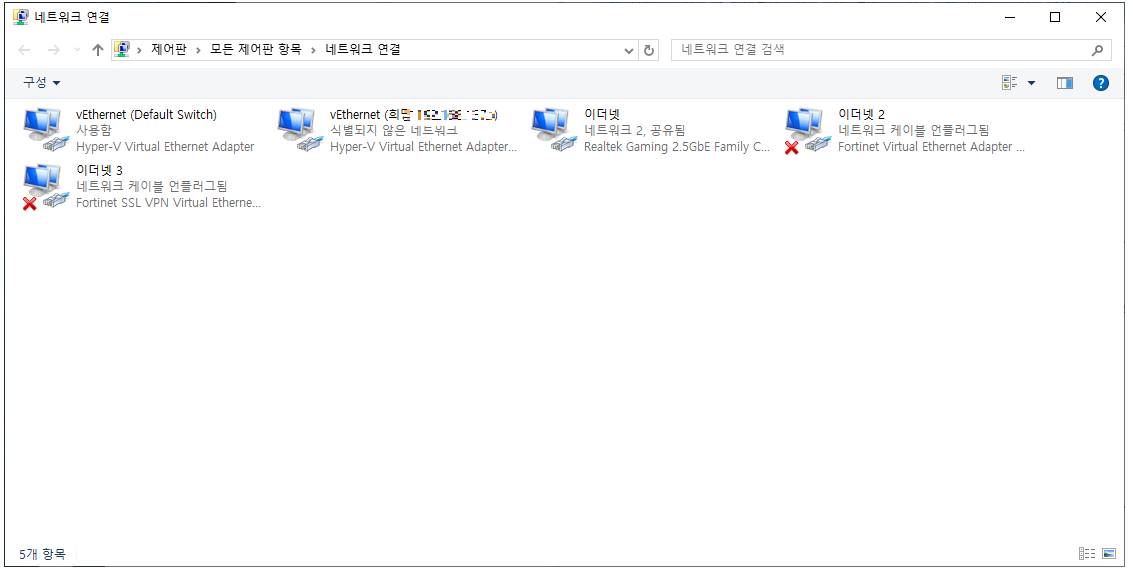This screenshot has height=569, width=1133.
Task: Click the address bar location icon
Action: point(122,49)
